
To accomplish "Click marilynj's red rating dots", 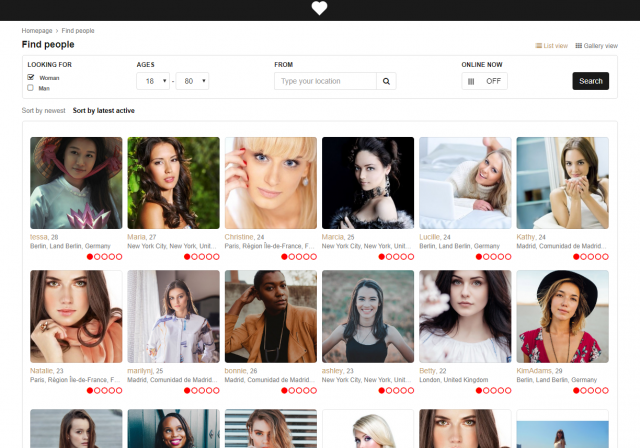I will (x=202, y=390).
